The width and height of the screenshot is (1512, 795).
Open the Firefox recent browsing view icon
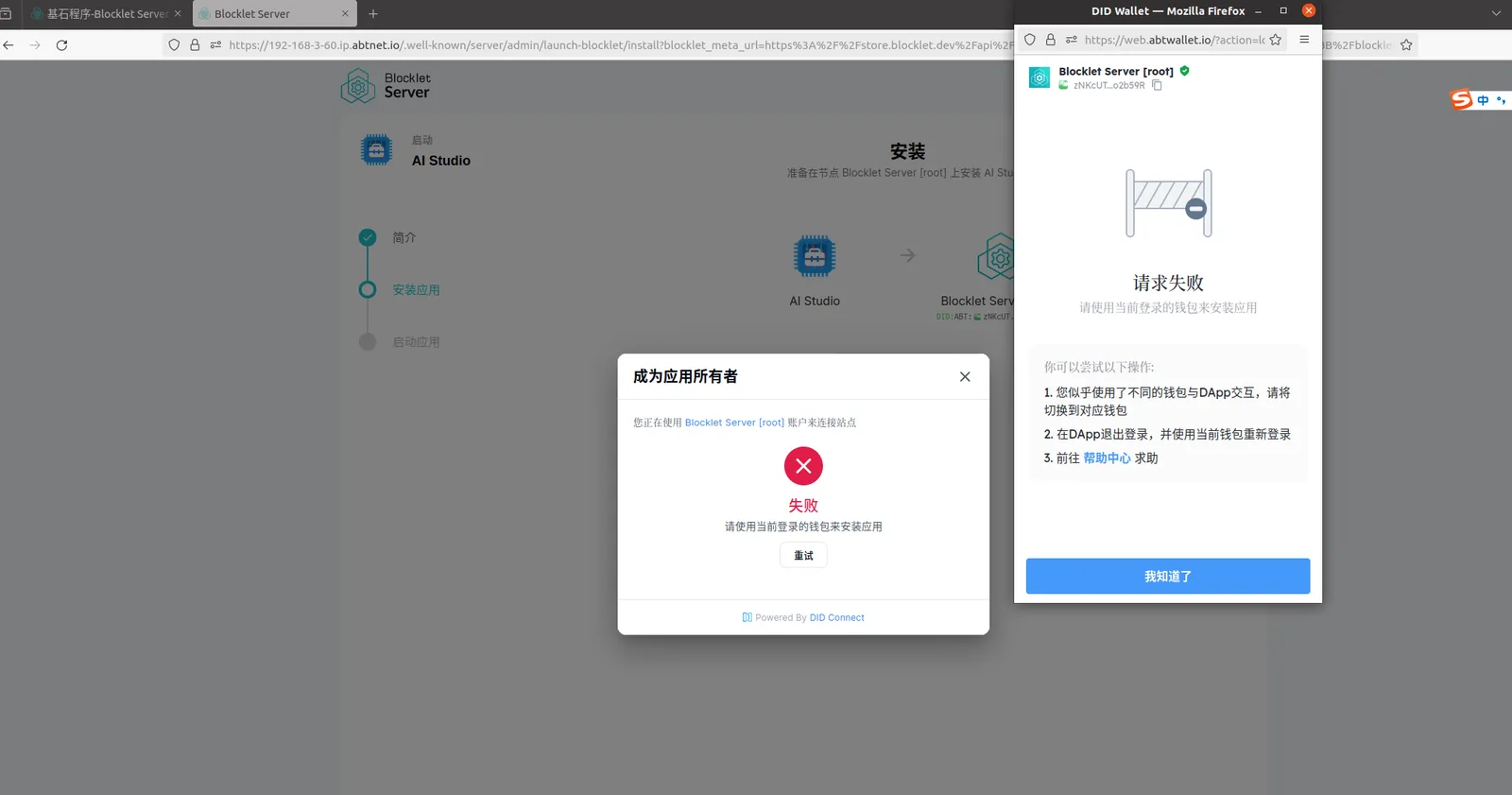tap(6, 13)
